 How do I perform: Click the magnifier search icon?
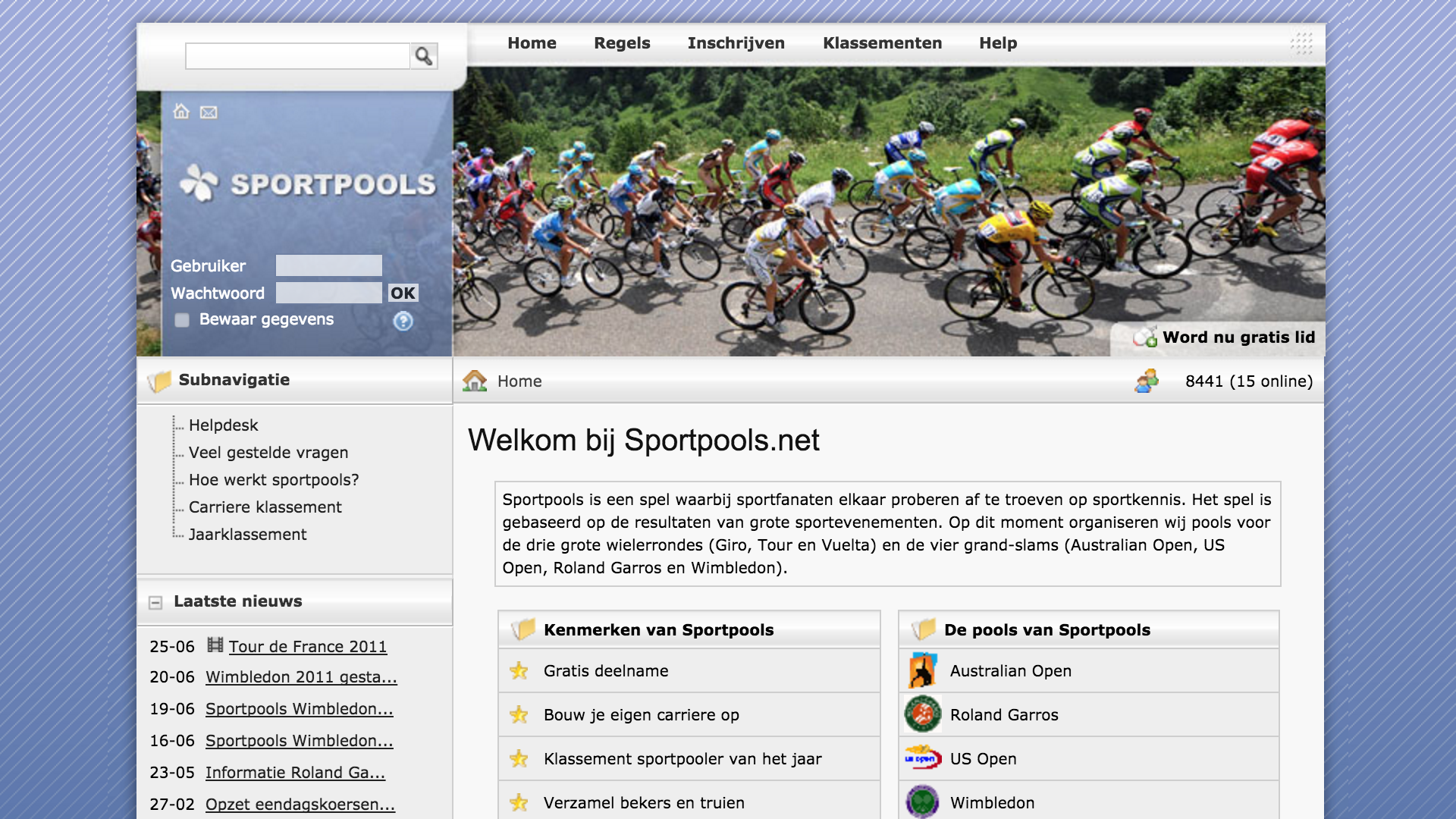coord(424,56)
